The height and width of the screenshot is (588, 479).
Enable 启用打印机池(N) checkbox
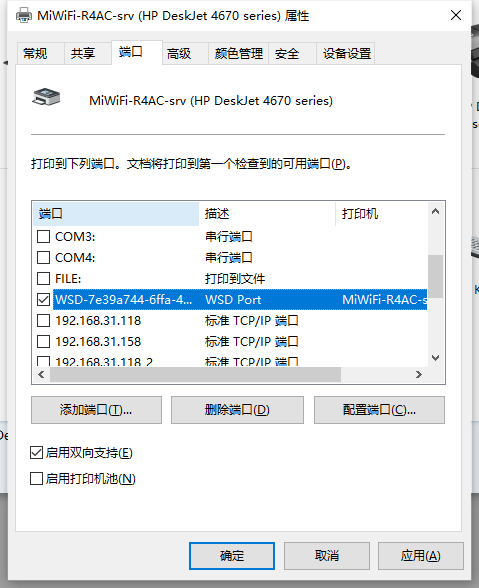[x=36, y=478]
